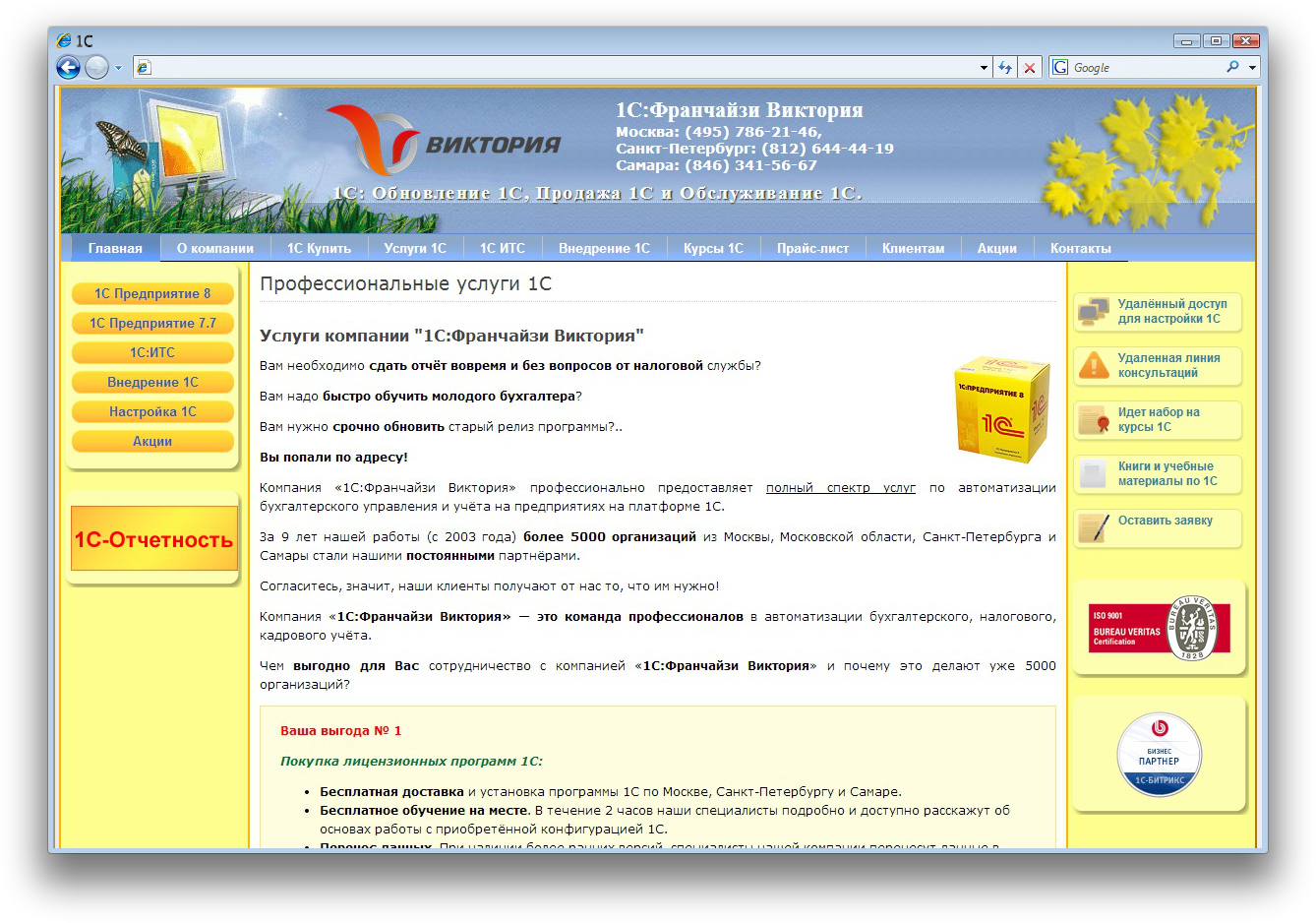Open the Прайс-лист navigation tab
The width and height of the screenshot is (1316, 923).
coord(812,248)
